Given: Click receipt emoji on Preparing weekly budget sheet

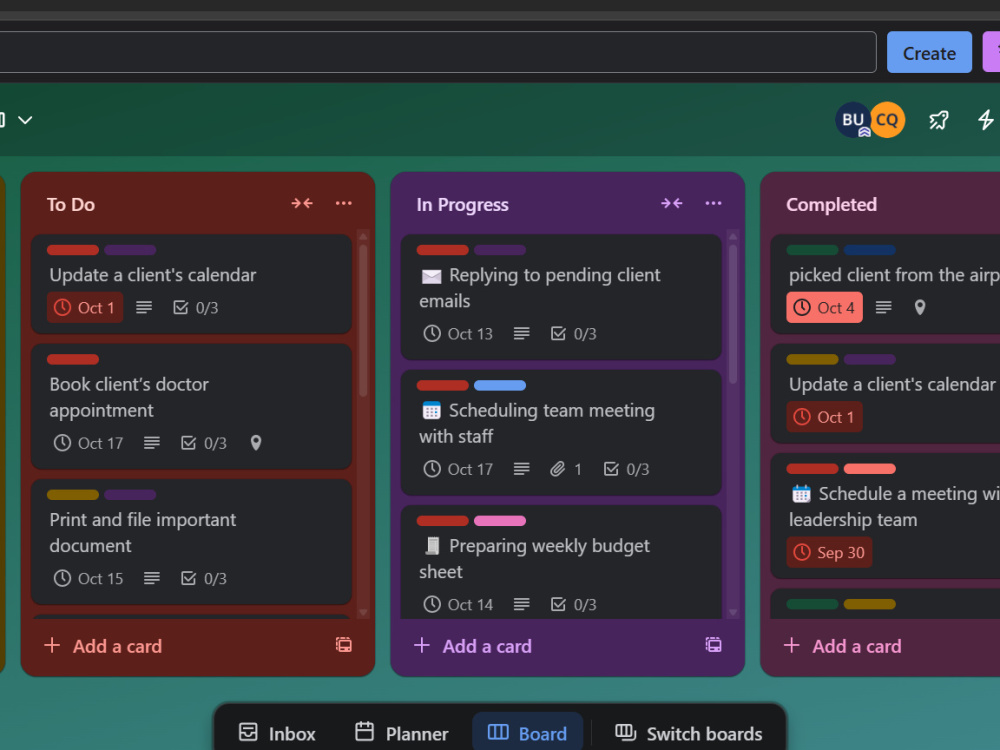Looking at the screenshot, I should click(x=432, y=546).
